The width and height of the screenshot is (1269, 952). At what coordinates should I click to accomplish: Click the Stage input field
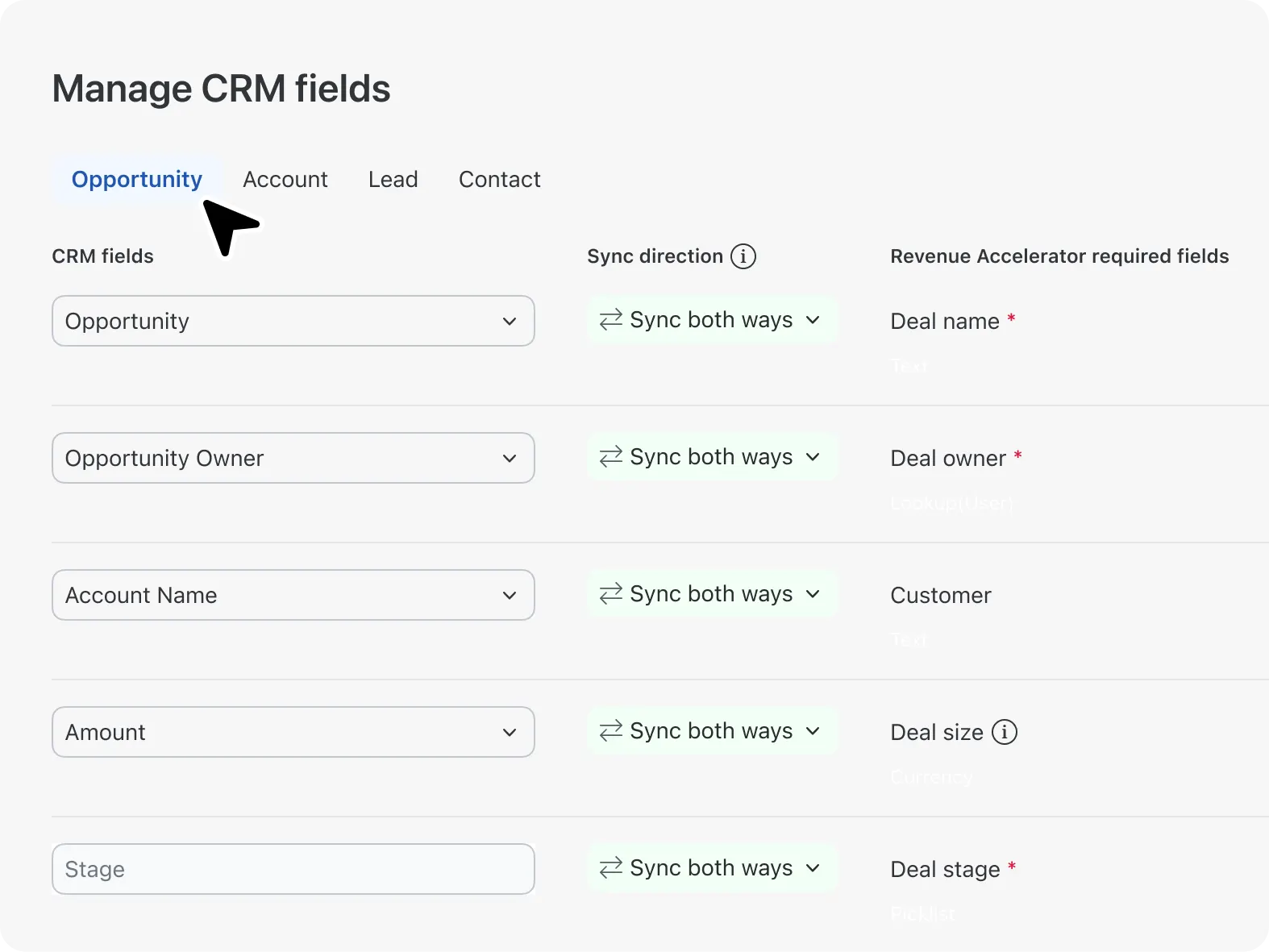(293, 869)
